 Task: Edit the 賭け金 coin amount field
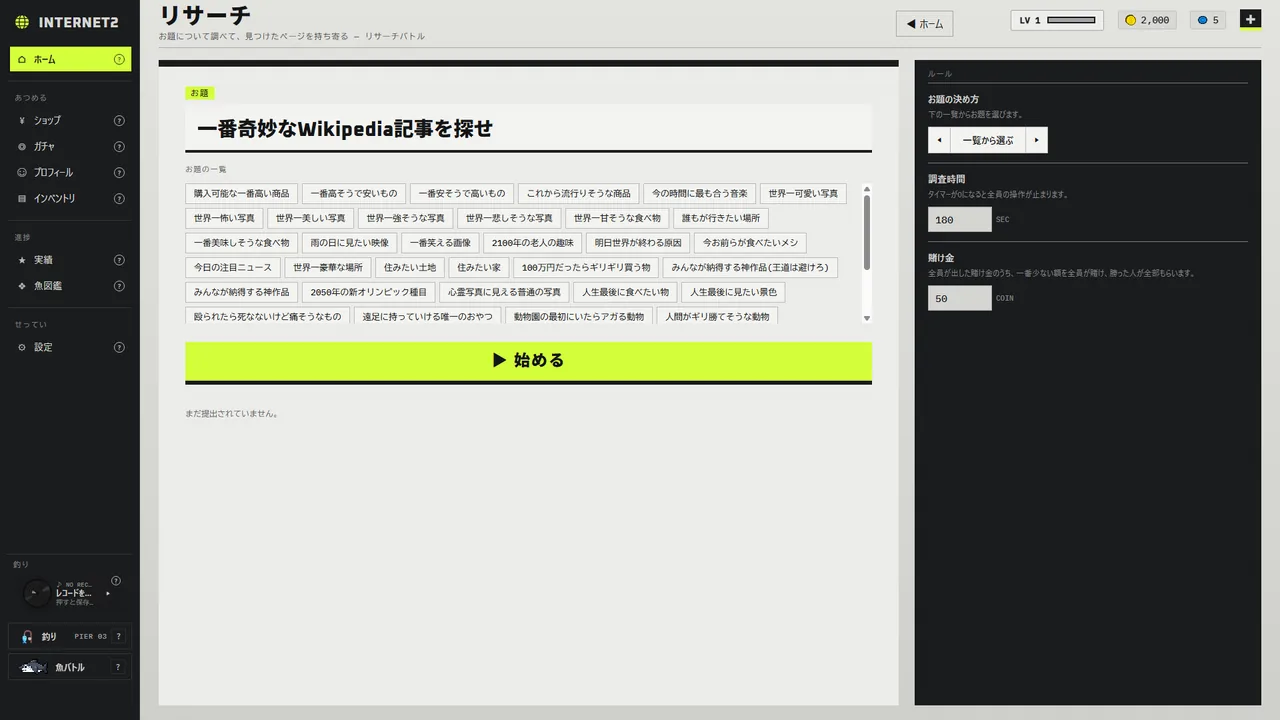[959, 298]
